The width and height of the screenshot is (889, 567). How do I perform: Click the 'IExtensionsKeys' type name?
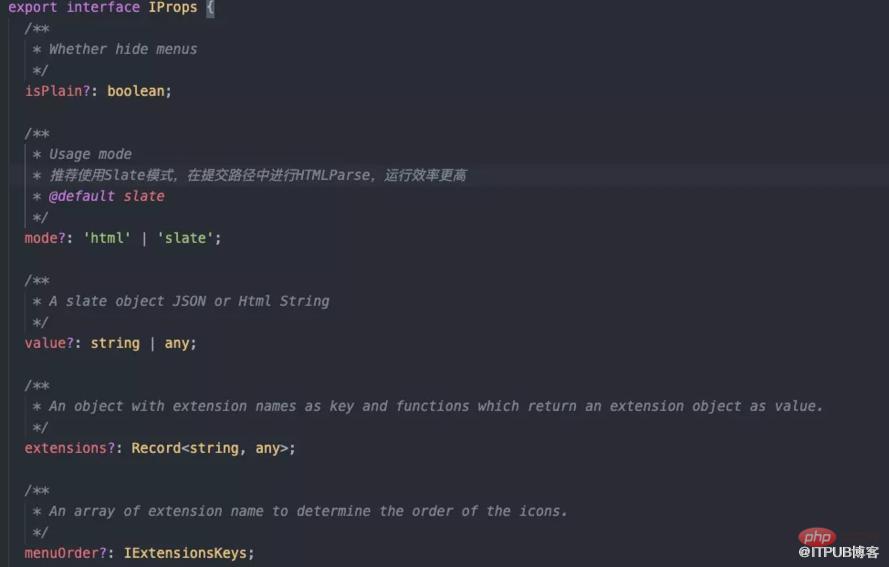(x=185, y=553)
